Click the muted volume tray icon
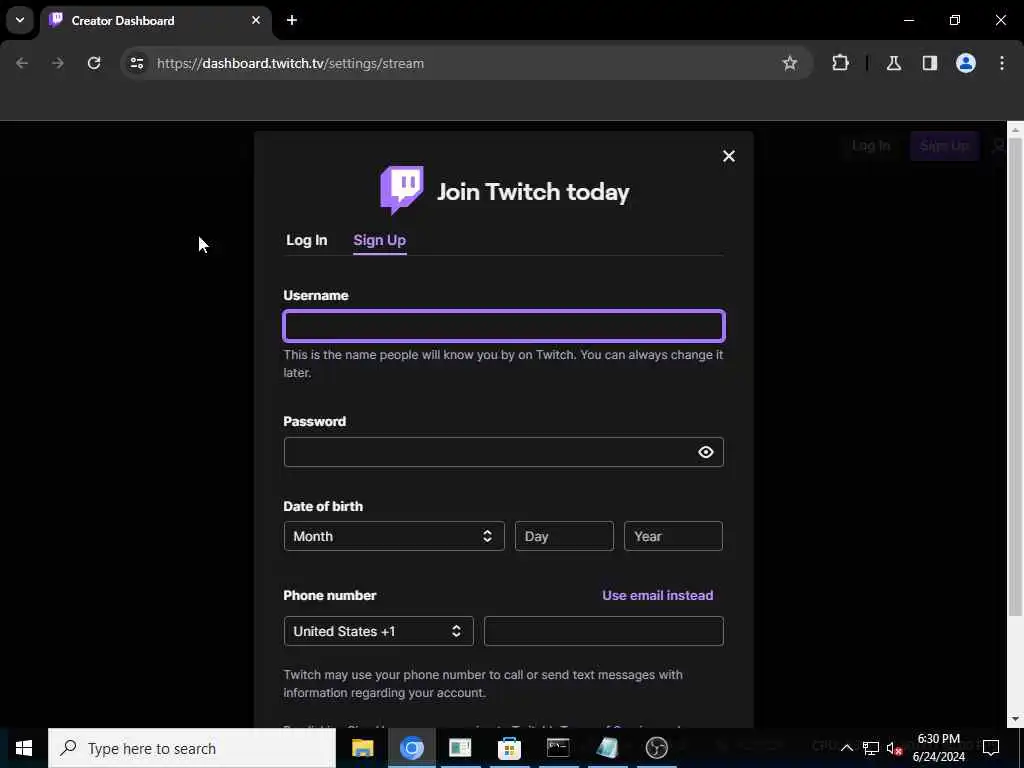Viewport: 1024px width, 768px height. click(x=894, y=748)
